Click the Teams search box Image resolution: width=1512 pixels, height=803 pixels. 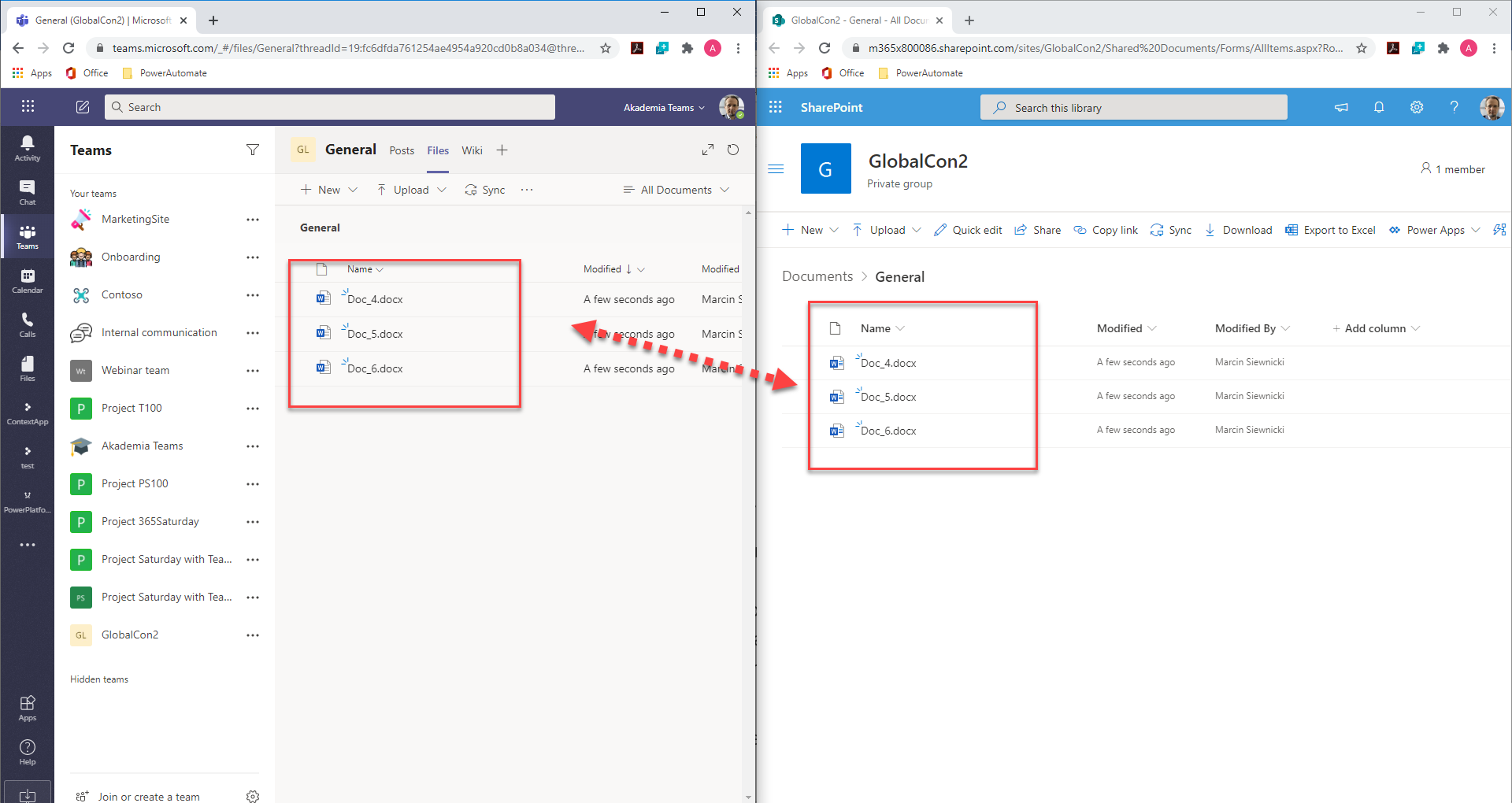click(x=330, y=107)
